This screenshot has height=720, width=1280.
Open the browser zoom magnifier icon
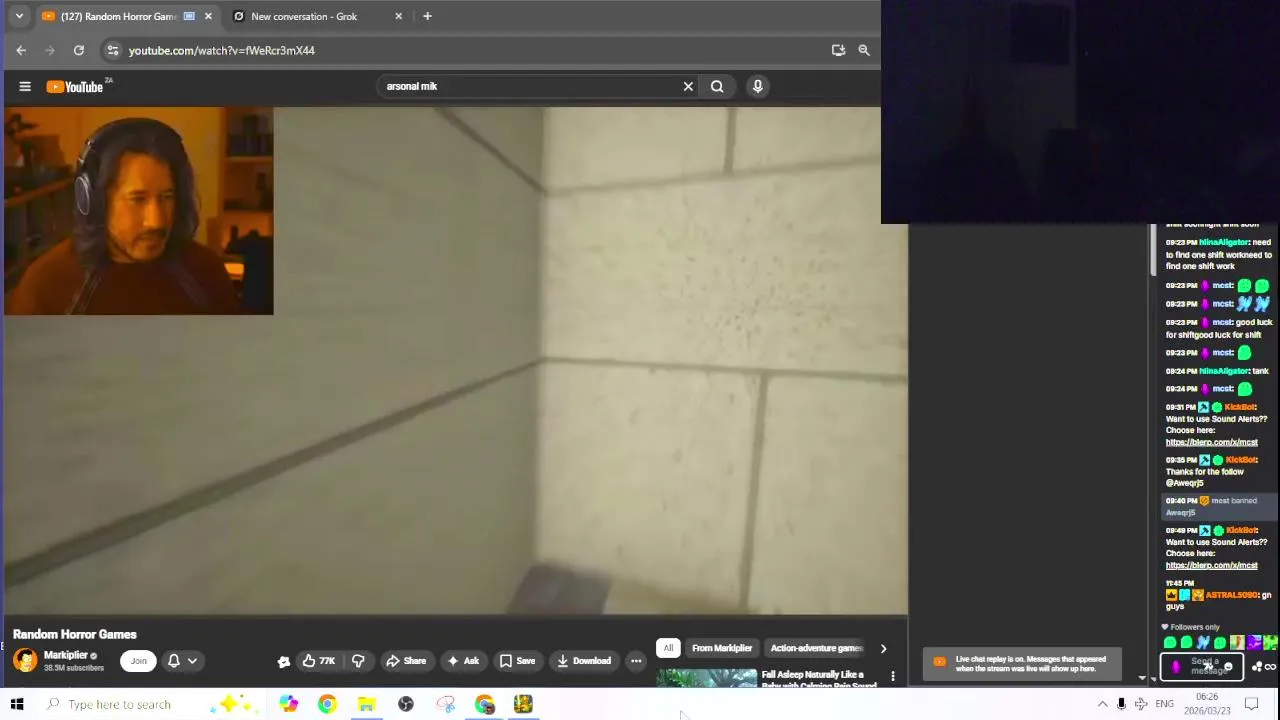[864, 50]
